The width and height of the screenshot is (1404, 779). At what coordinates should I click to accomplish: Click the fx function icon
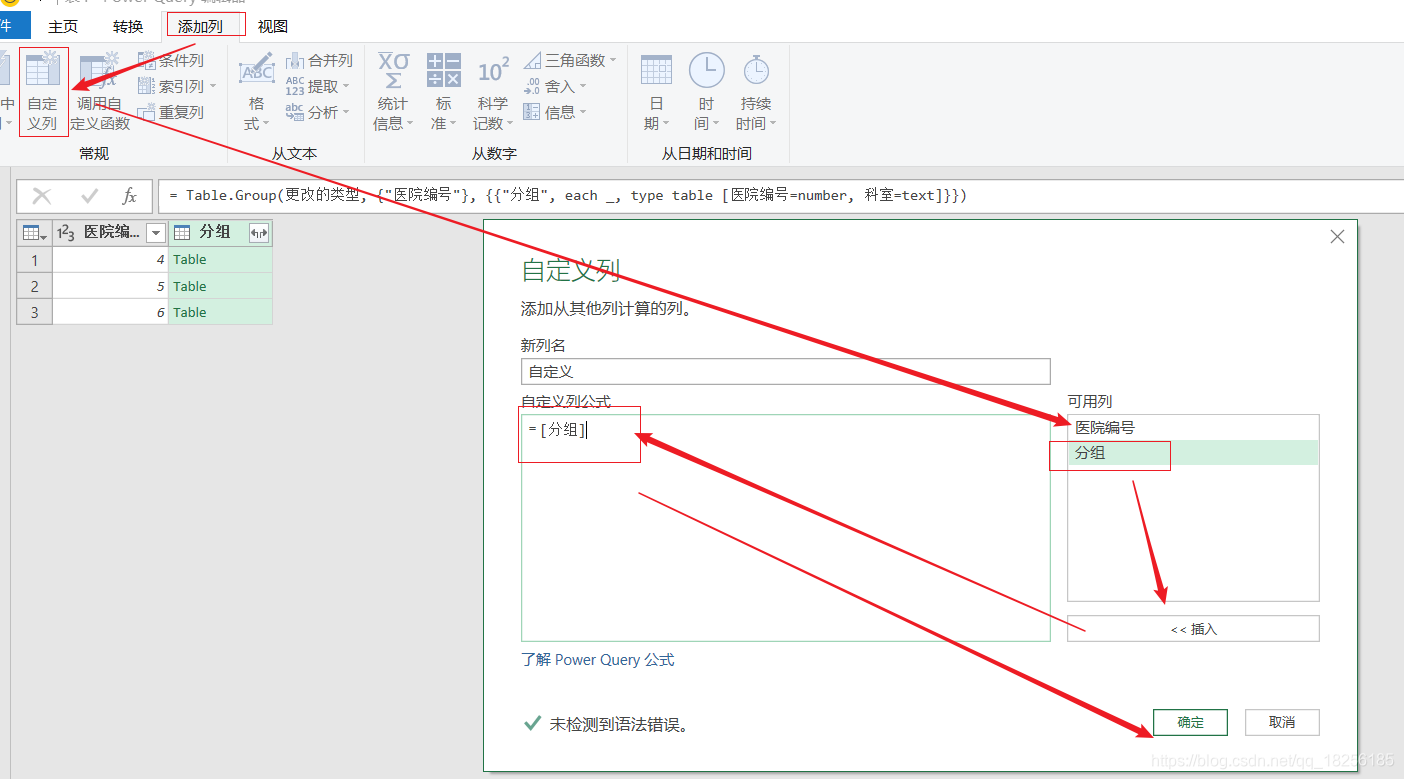[x=129, y=196]
